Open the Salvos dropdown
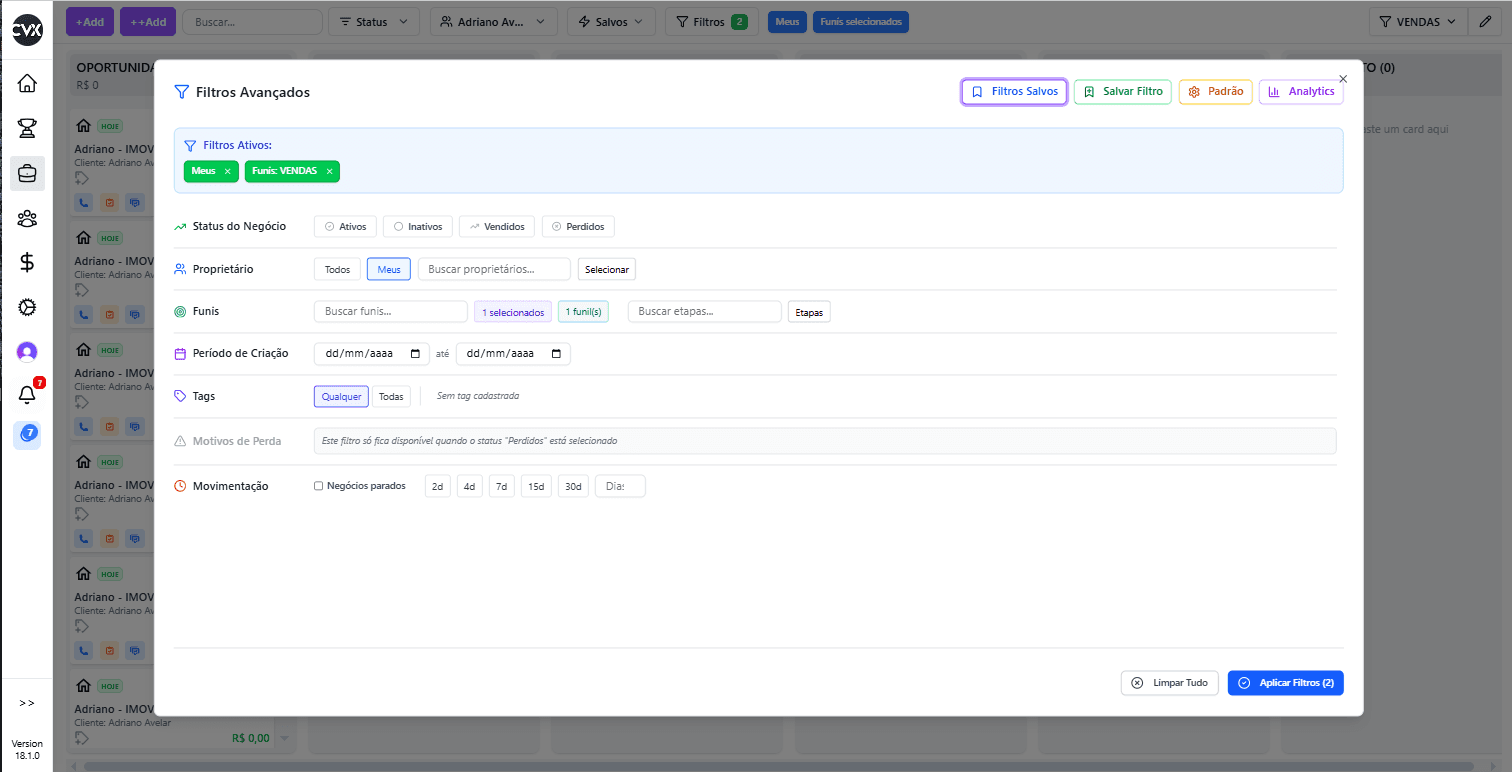This screenshot has width=1512, height=772. [x=610, y=21]
